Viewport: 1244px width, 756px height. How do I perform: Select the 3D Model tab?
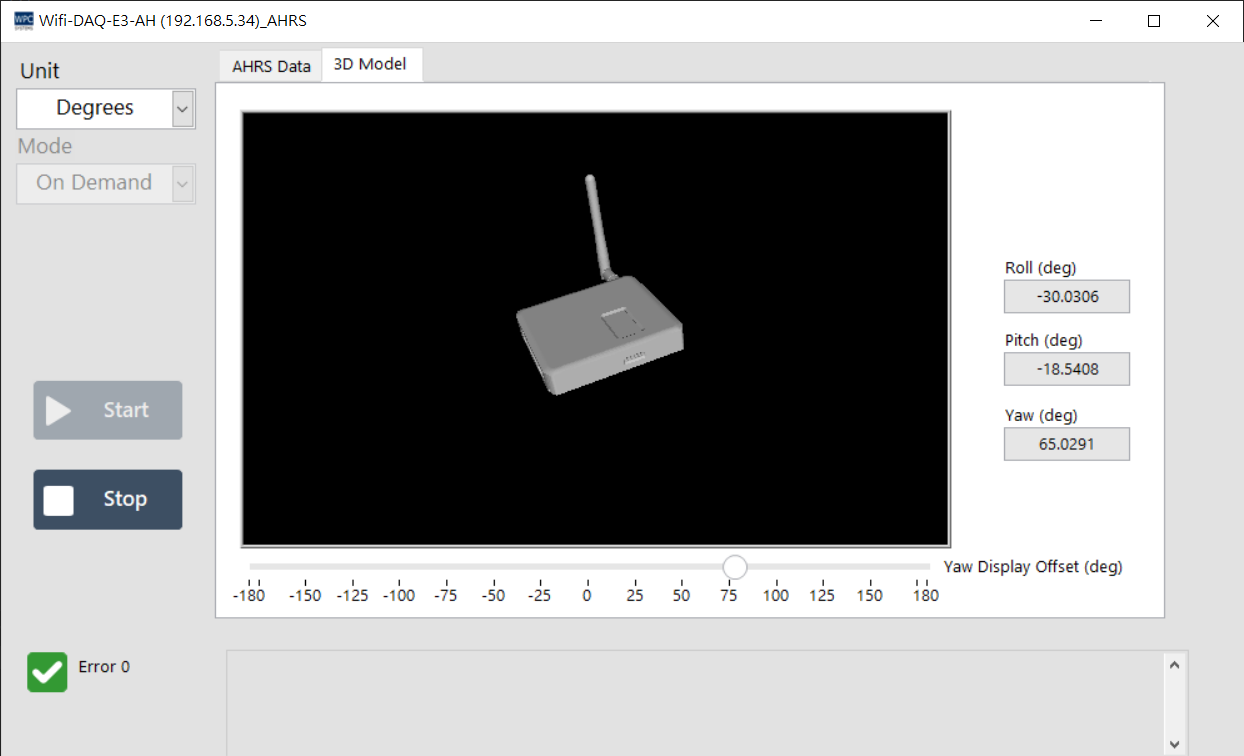tap(370, 64)
